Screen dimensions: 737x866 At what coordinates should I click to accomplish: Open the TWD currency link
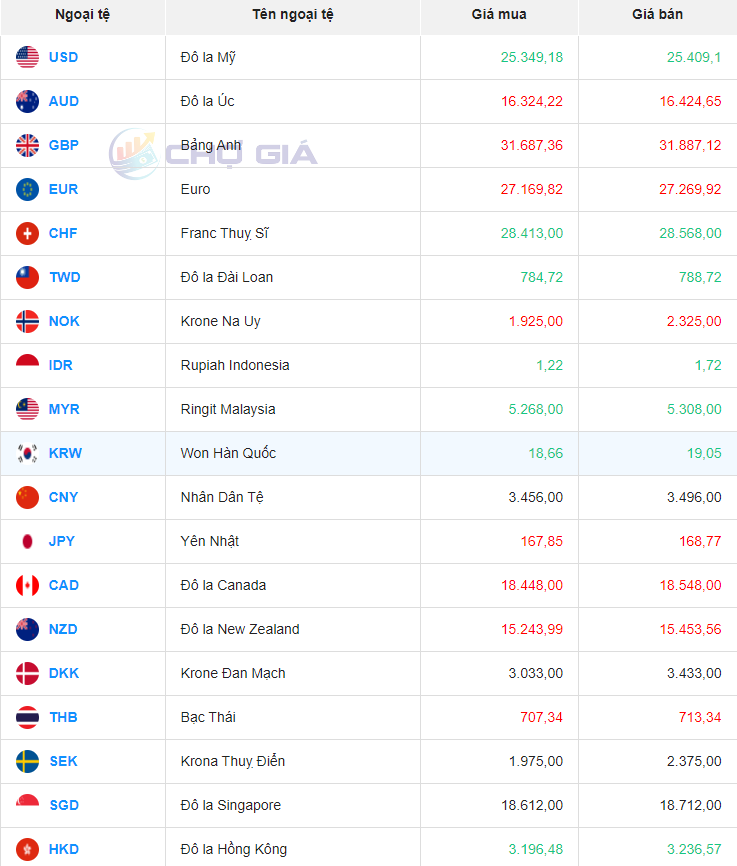click(x=64, y=277)
